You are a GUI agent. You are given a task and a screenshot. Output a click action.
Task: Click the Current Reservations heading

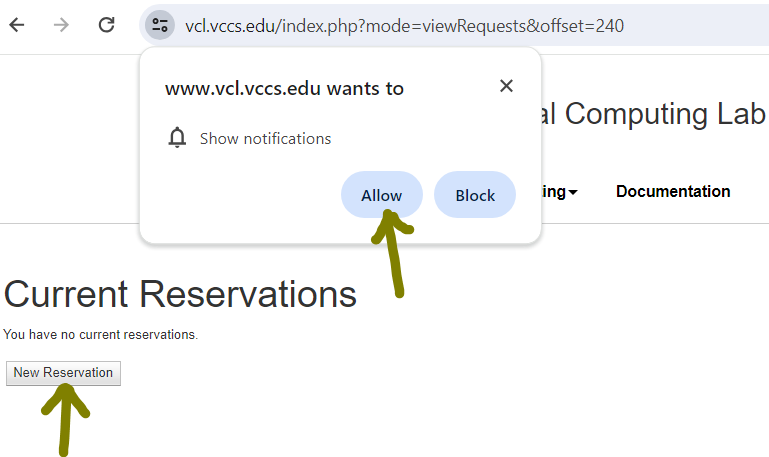(180, 294)
